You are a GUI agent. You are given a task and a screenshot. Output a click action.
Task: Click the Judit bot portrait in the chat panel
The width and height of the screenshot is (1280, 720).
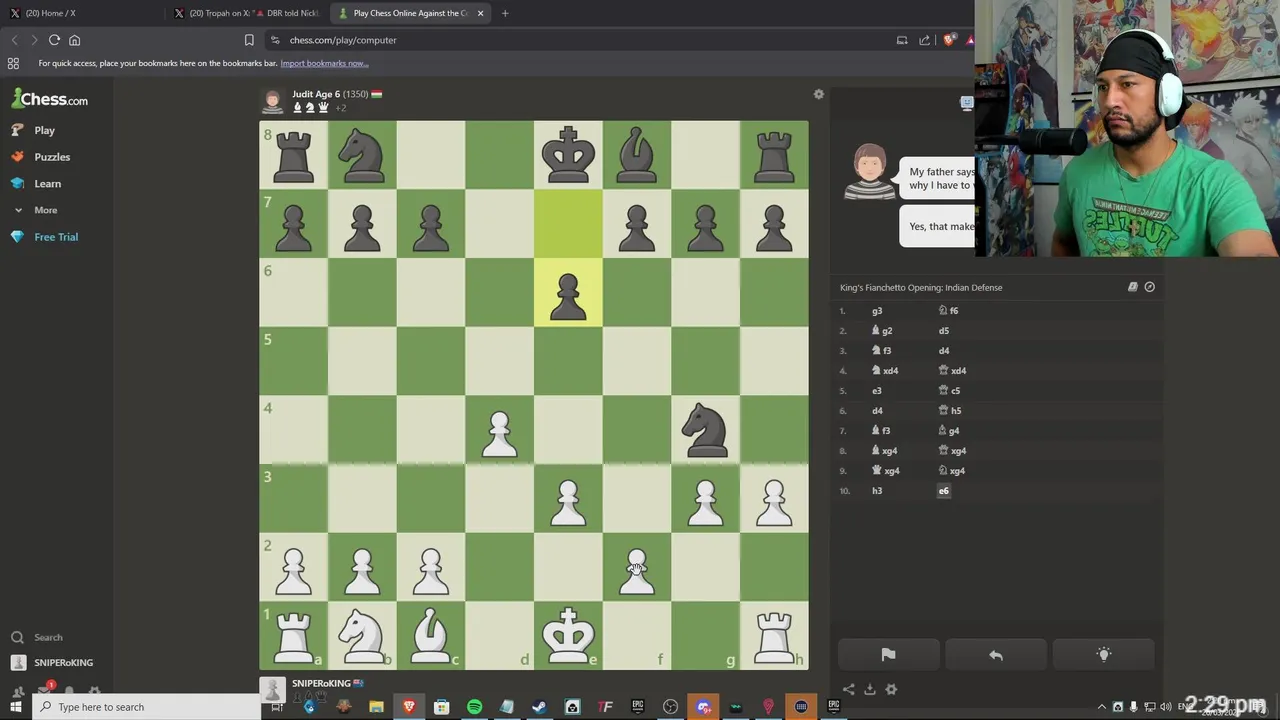click(x=869, y=172)
